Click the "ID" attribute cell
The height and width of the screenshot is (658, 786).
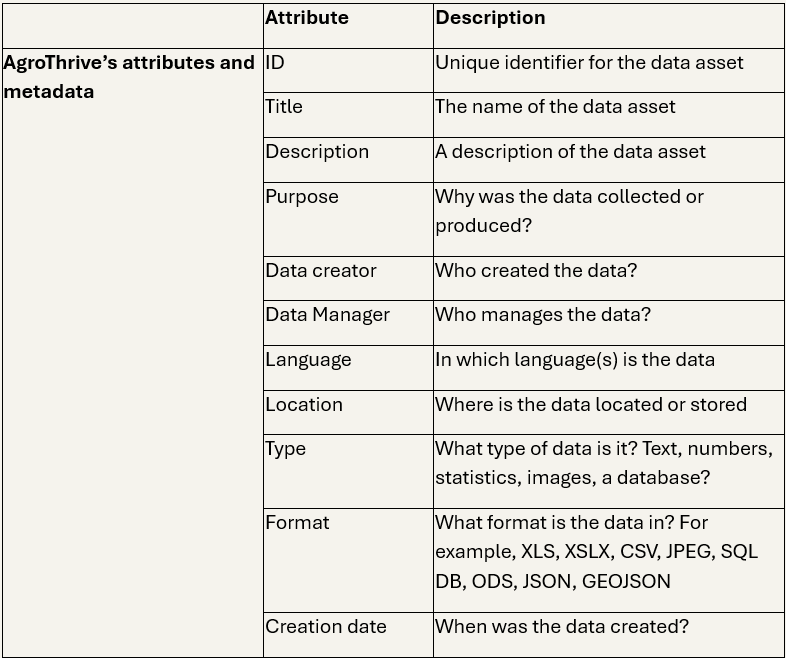275,63
